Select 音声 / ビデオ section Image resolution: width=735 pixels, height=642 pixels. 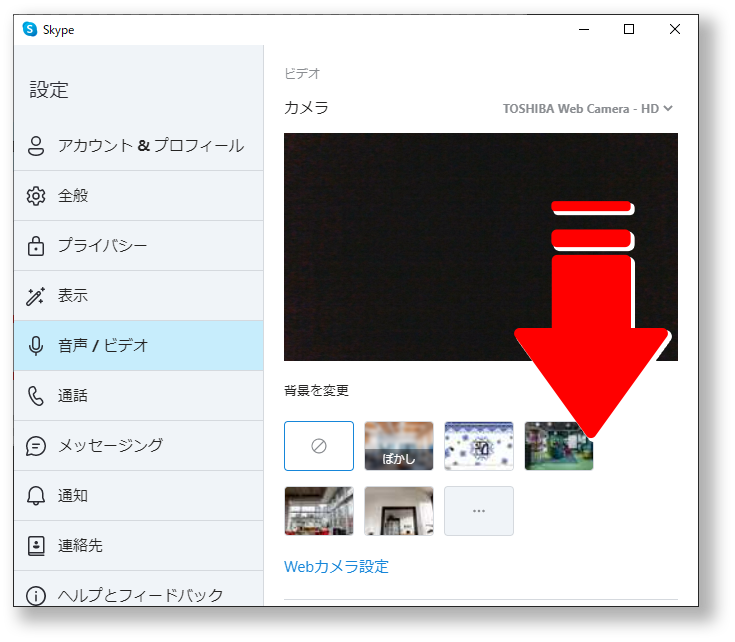[x=139, y=346]
